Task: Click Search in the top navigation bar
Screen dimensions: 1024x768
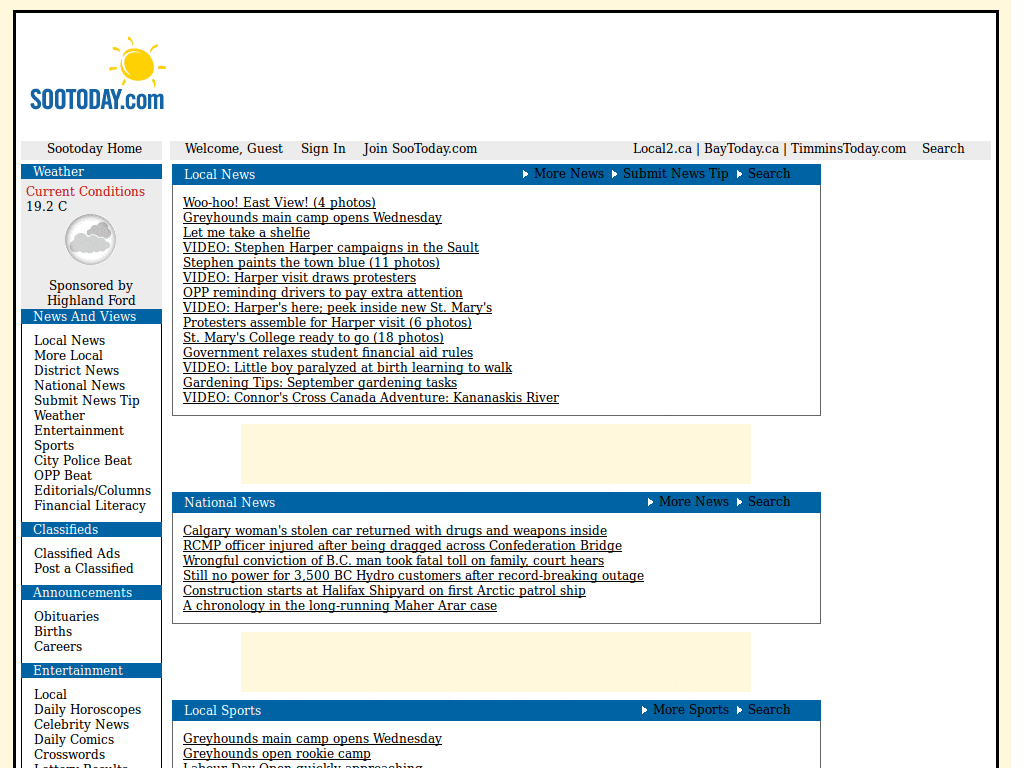Action: click(x=943, y=149)
